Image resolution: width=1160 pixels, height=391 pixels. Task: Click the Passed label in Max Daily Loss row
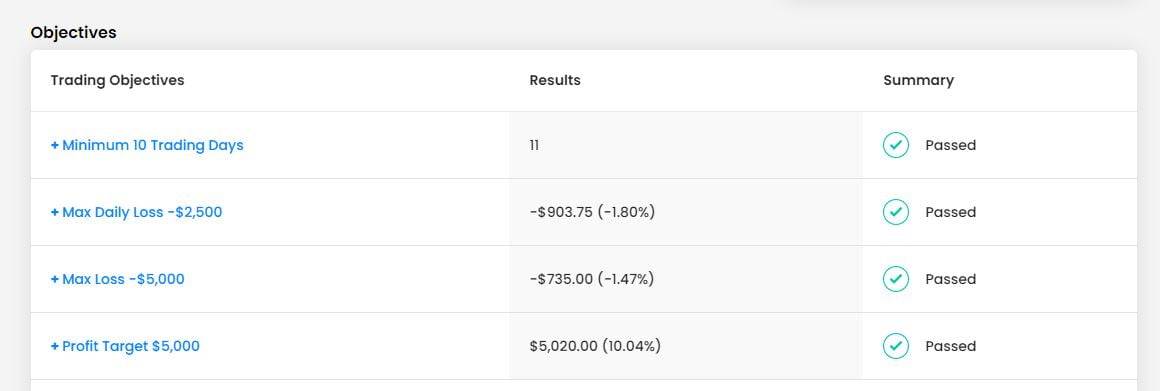(951, 212)
